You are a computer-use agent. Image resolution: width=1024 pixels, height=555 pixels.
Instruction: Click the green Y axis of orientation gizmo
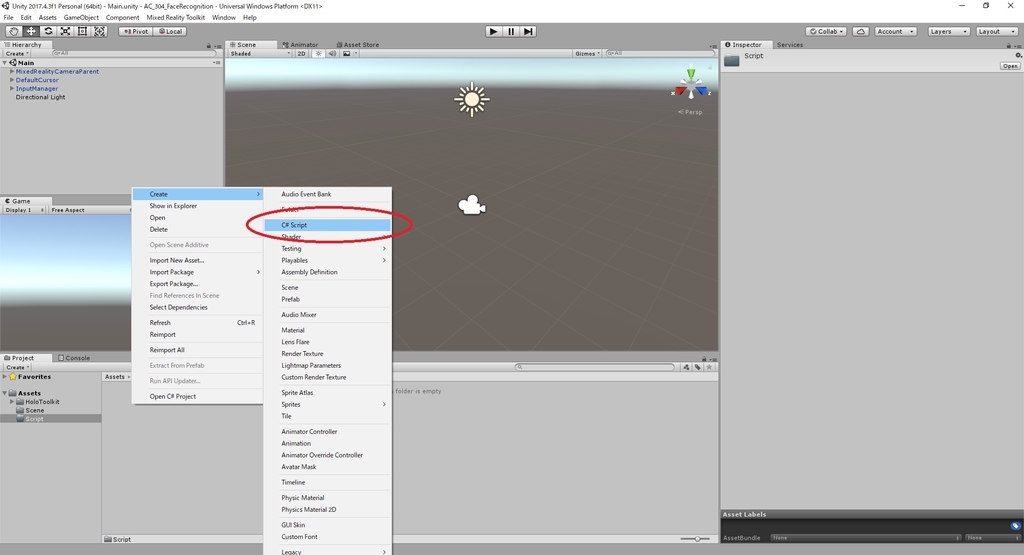(x=691, y=73)
